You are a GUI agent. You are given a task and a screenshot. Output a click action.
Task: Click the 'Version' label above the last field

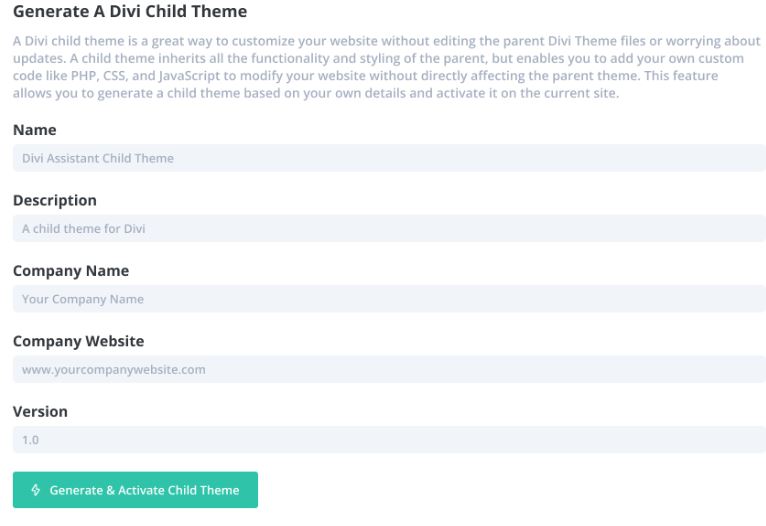pos(41,411)
